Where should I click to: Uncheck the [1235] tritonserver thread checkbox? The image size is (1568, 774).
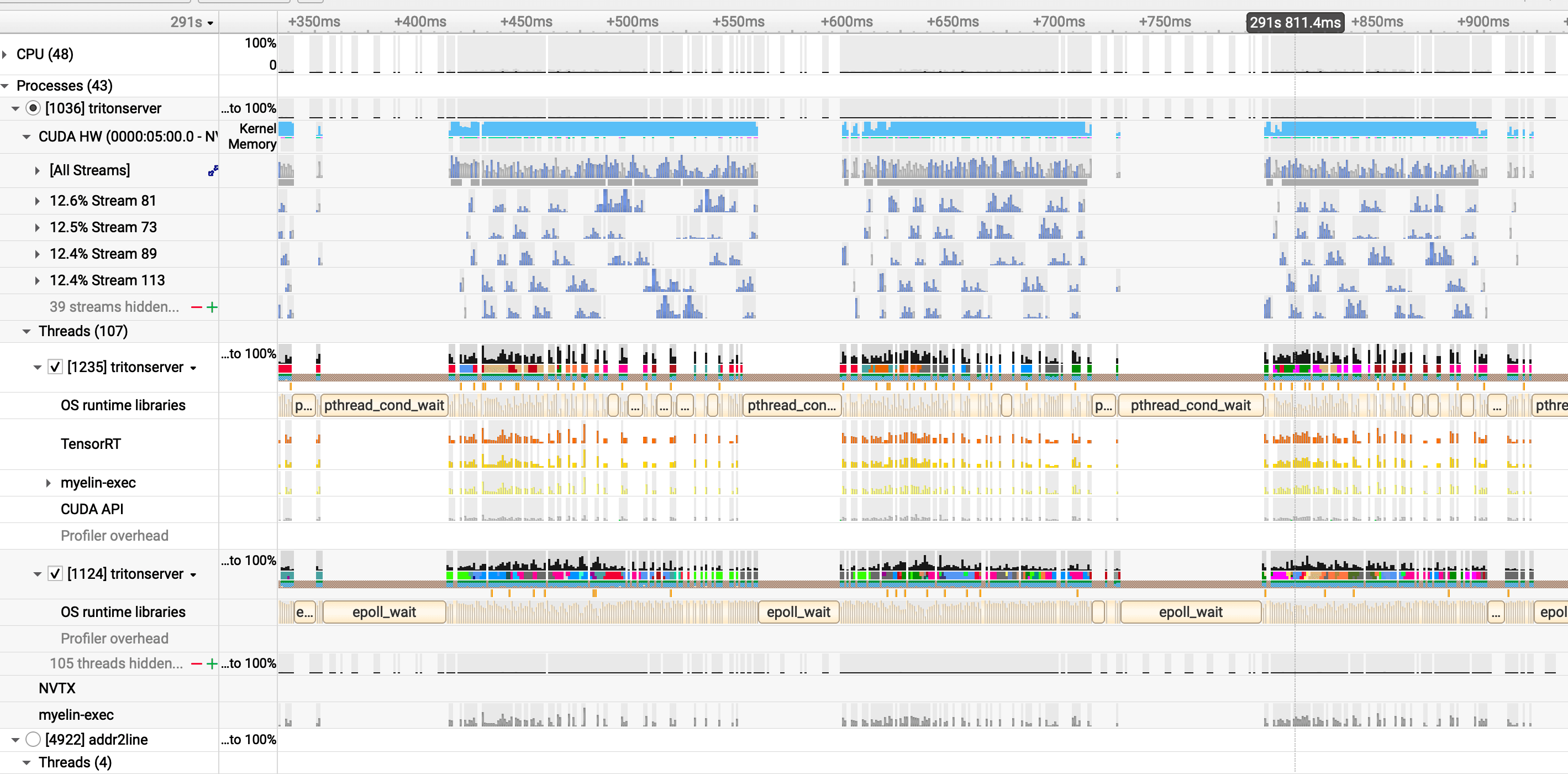pyautogui.click(x=55, y=367)
